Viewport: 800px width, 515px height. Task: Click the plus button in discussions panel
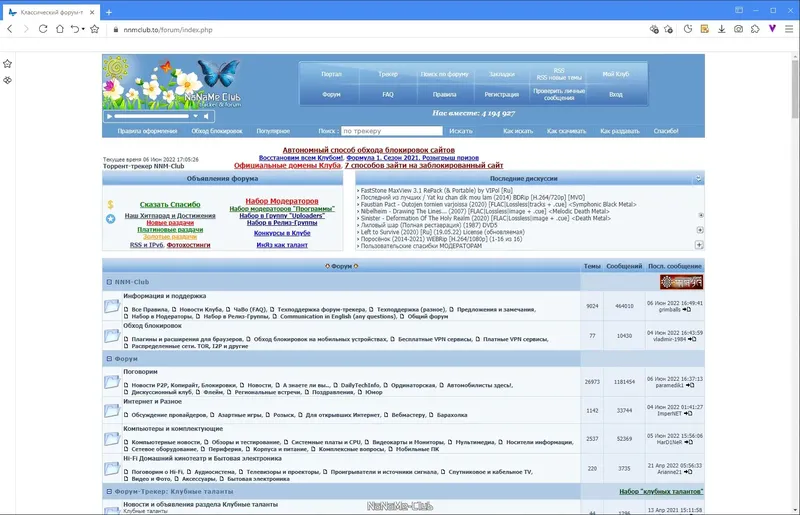click(x=699, y=245)
